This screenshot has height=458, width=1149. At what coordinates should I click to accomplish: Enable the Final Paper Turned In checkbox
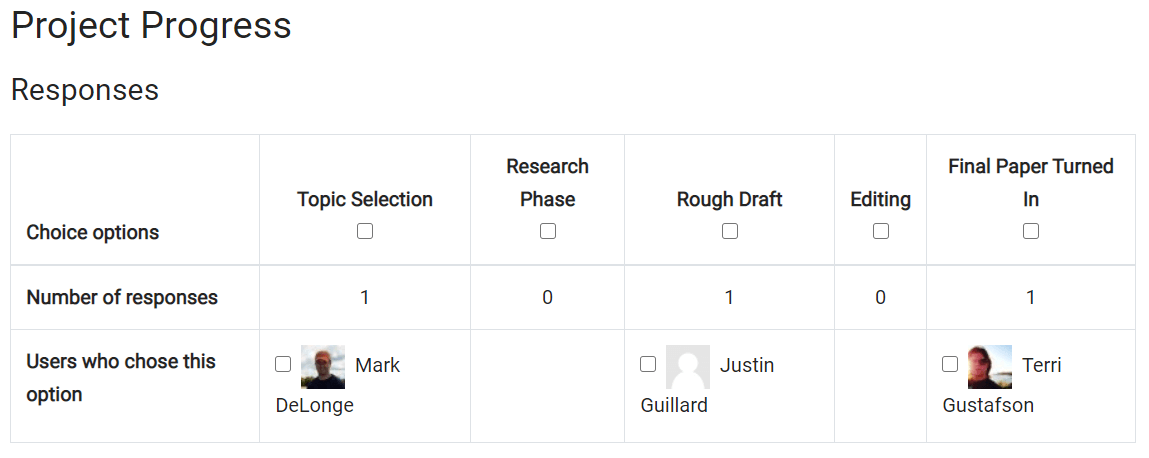[1031, 232]
